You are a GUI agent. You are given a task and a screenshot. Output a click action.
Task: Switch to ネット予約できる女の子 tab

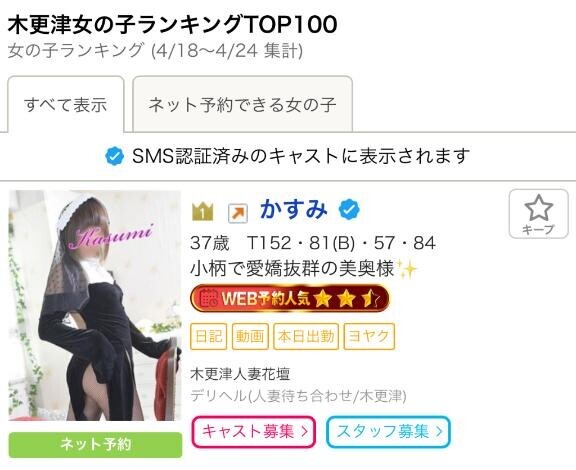point(242,104)
